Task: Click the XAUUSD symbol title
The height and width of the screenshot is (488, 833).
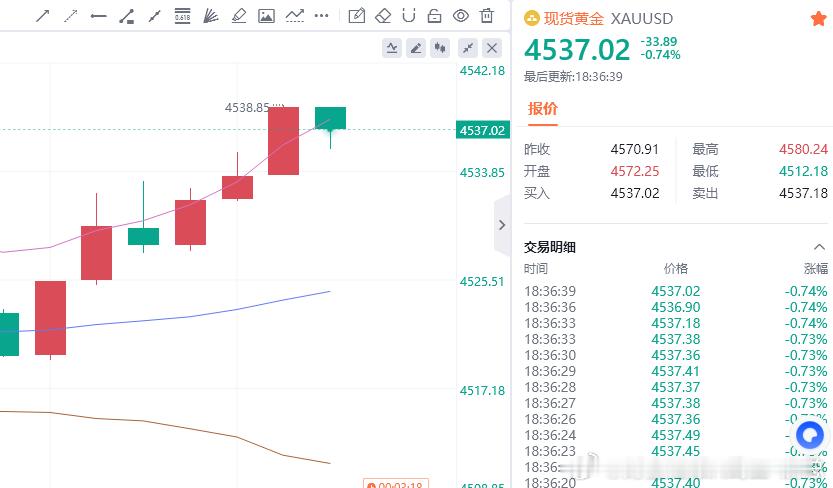Action: click(642, 19)
